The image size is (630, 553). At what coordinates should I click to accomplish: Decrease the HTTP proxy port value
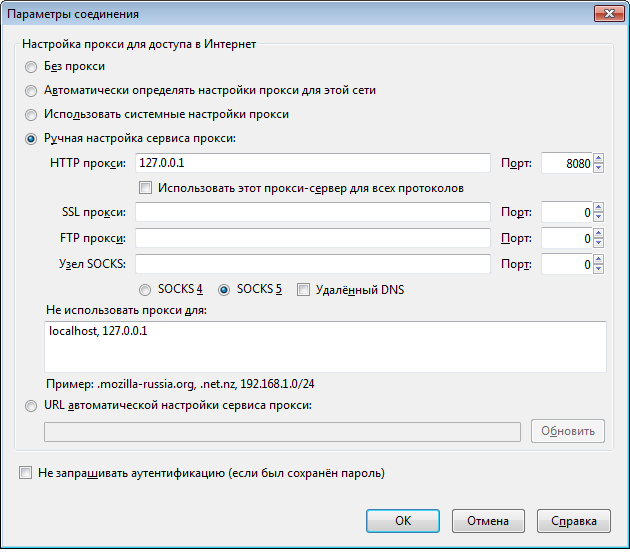(598, 168)
